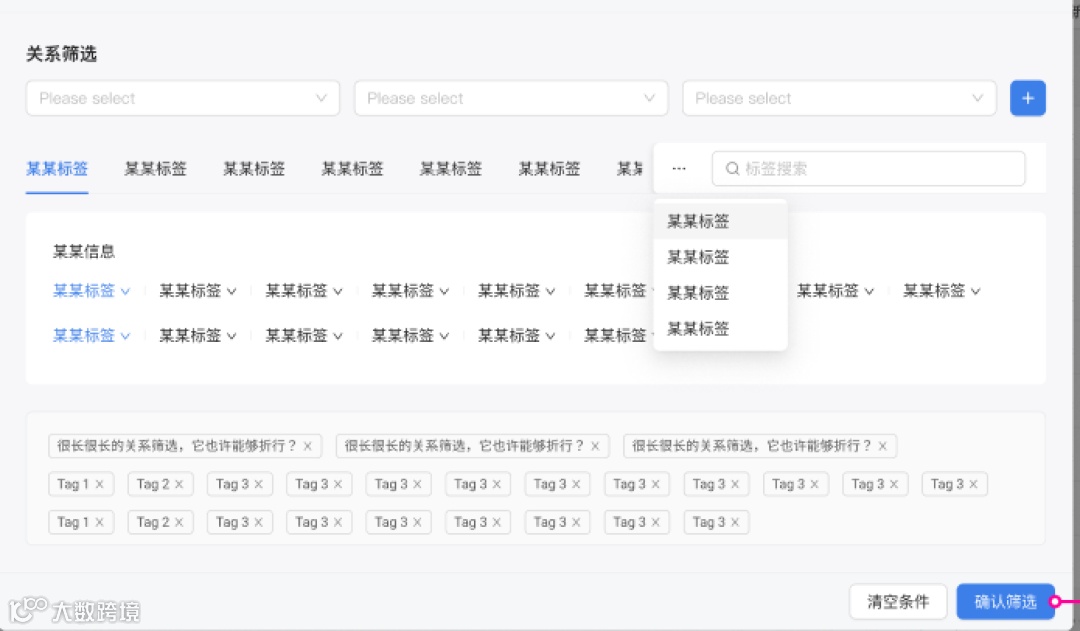Image resolution: width=1080 pixels, height=631 pixels.
Task: Focus the 标签搜索 search field
Action: (x=869, y=169)
